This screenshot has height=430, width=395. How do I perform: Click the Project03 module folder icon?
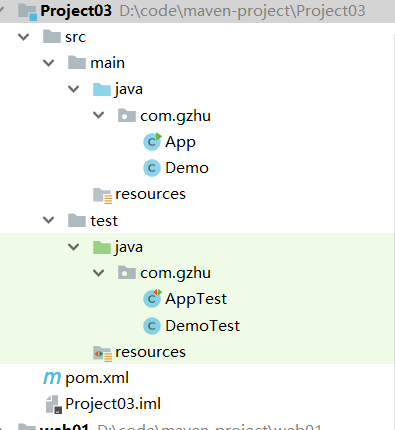point(27,12)
